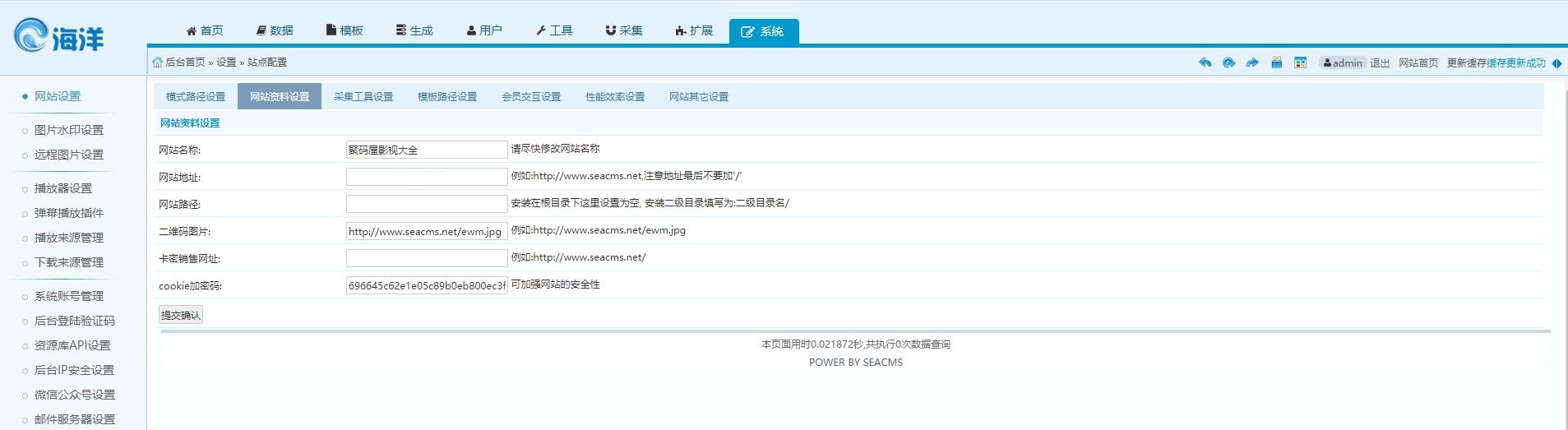This screenshot has width=1568, height=430.
Task: Switch to the 会员交互设置 tab
Action: [x=531, y=96]
